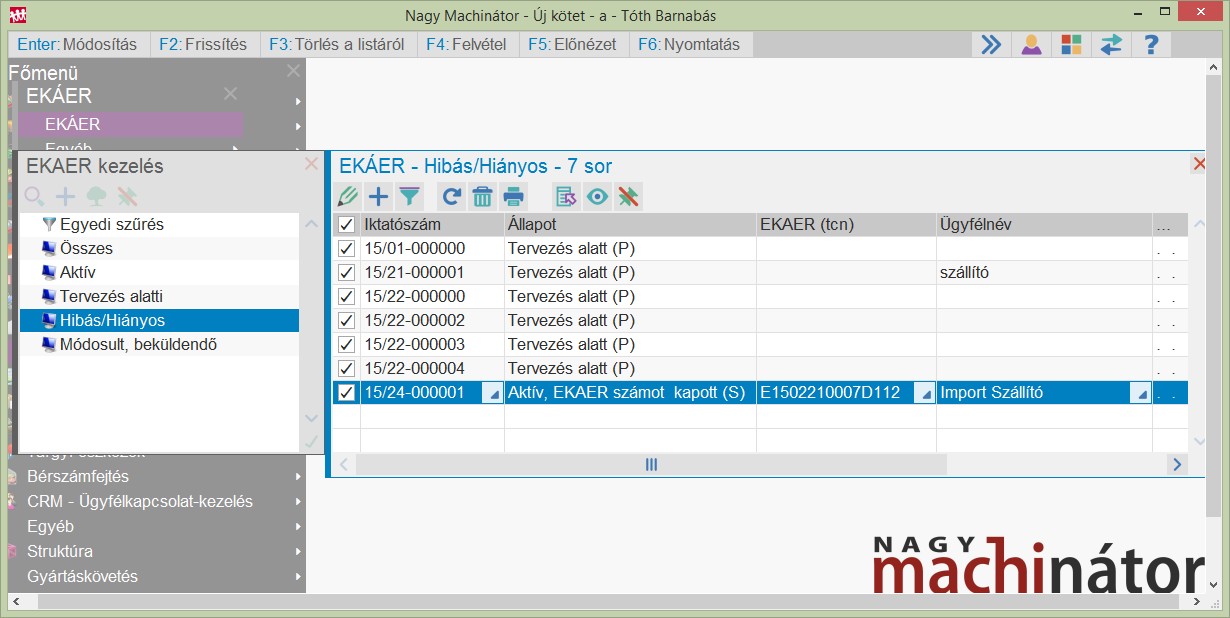Expand the CRM - Ügyfélkapcsolat-kezelés submenu arrow
Viewport: 1230px width, 618px height.
point(298,502)
